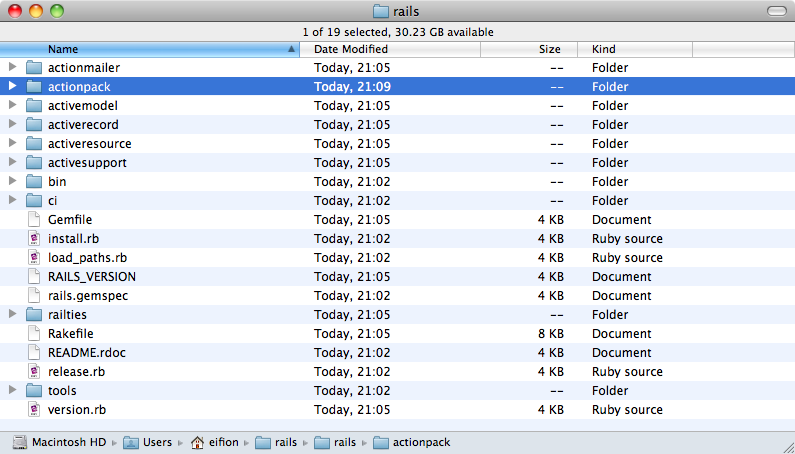This screenshot has width=795, height=454.
Task: Sort by the Size column header
Action: (529, 49)
